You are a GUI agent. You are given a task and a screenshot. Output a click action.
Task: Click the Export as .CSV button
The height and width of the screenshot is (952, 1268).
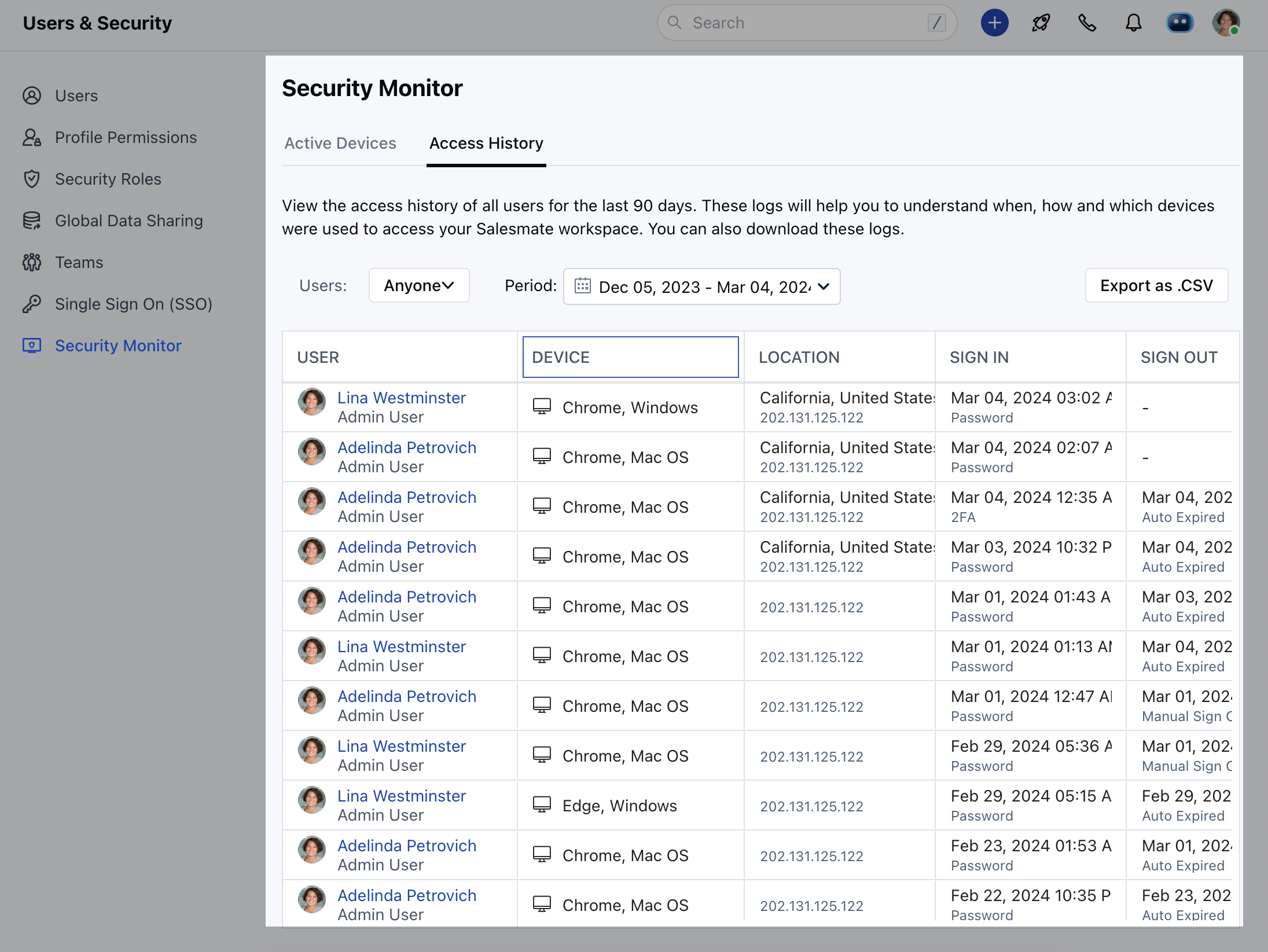point(1156,285)
